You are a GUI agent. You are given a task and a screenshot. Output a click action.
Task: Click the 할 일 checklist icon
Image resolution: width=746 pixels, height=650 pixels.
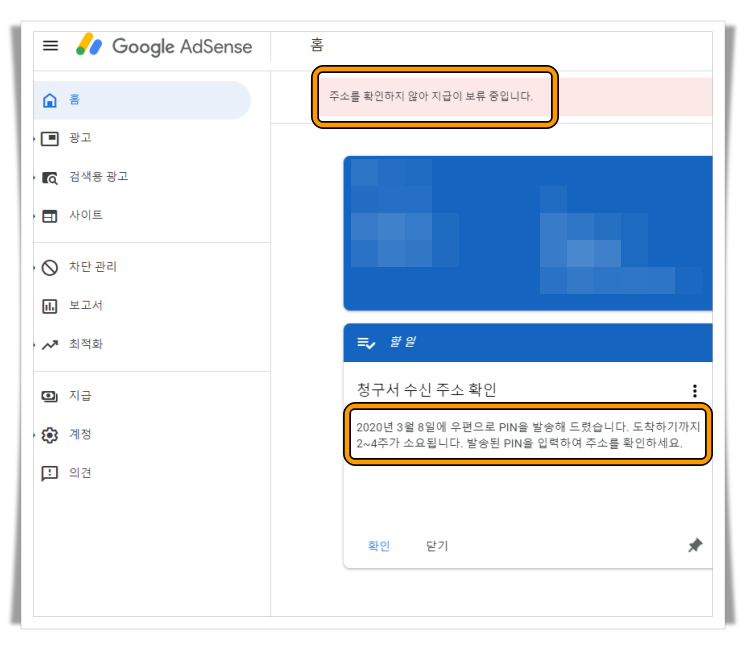pos(366,343)
